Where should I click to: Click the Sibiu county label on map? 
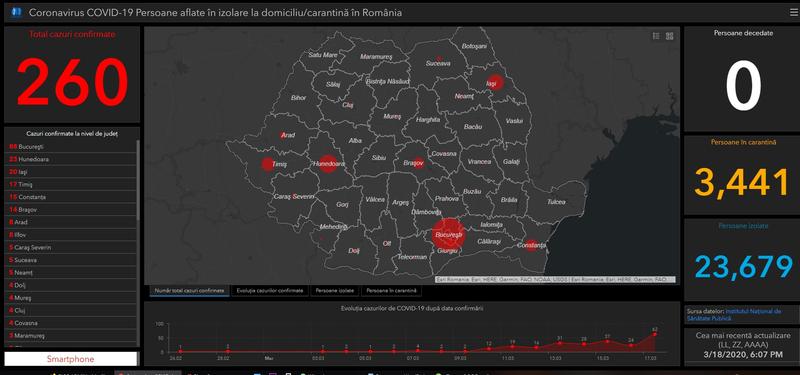pos(379,158)
